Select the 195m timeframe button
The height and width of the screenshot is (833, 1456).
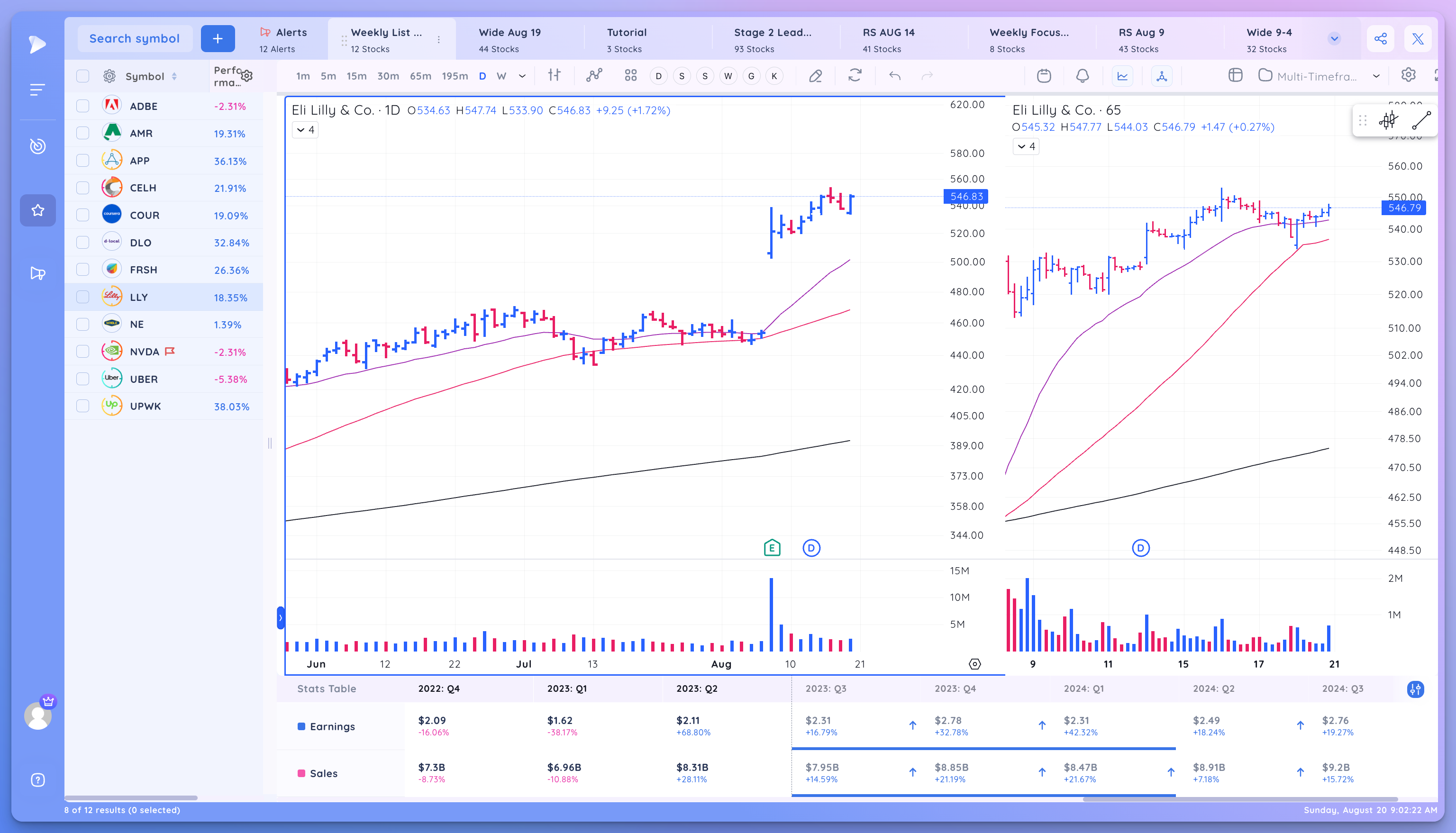(x=455, y=76)
